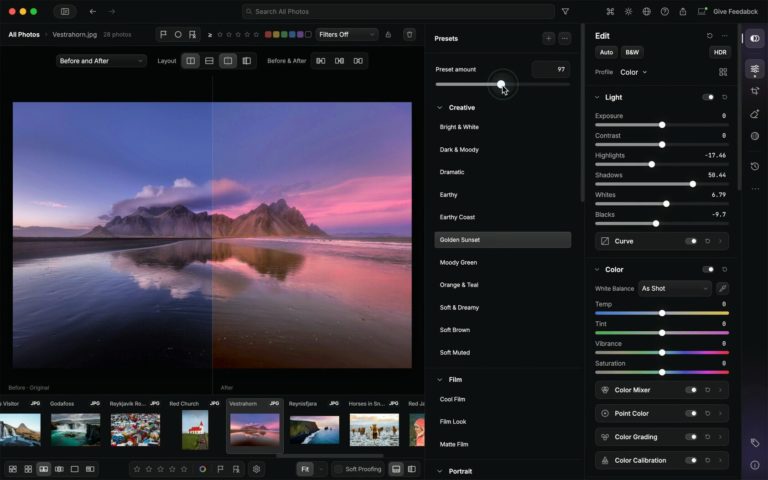The width and height of the screenshot is (768, 480).
Task: Select the Golden Sunset preset
Action: (x=503, y=240)
